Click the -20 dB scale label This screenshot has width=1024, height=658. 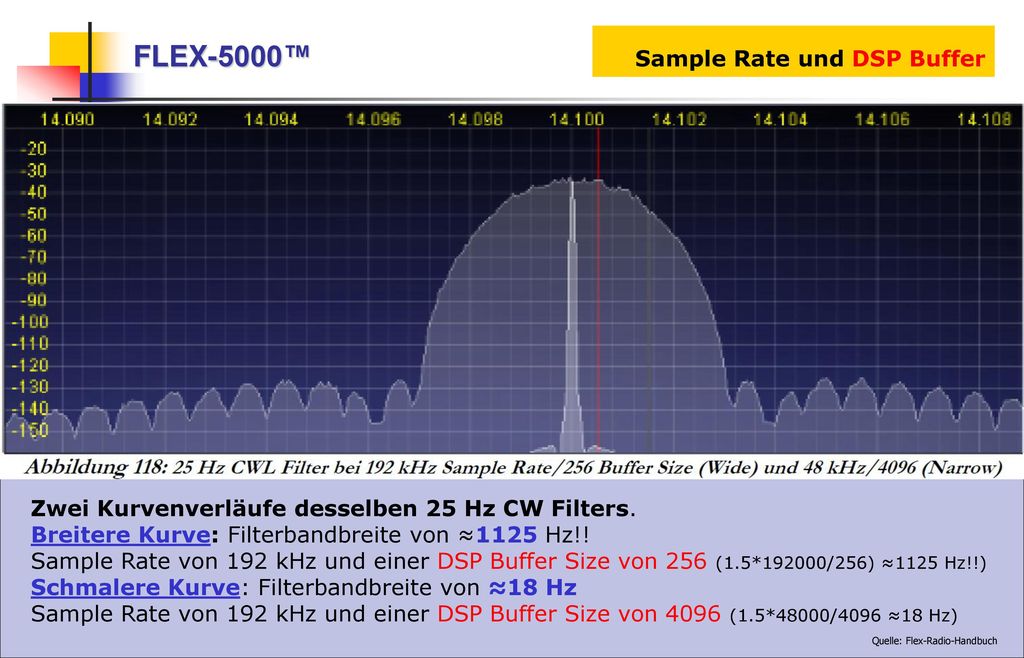(33, 149)
